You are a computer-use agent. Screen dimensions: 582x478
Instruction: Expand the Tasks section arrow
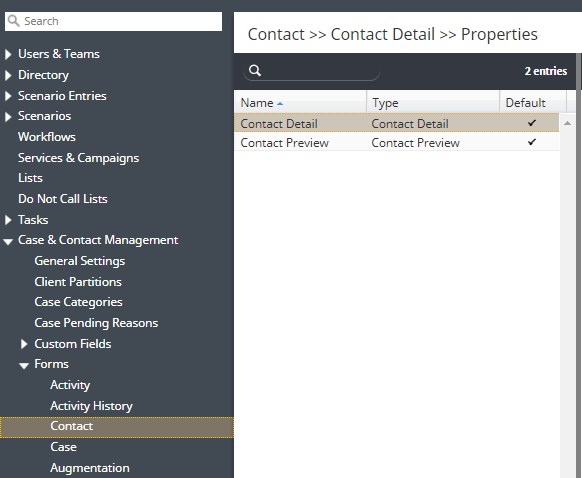click(8, 220)
